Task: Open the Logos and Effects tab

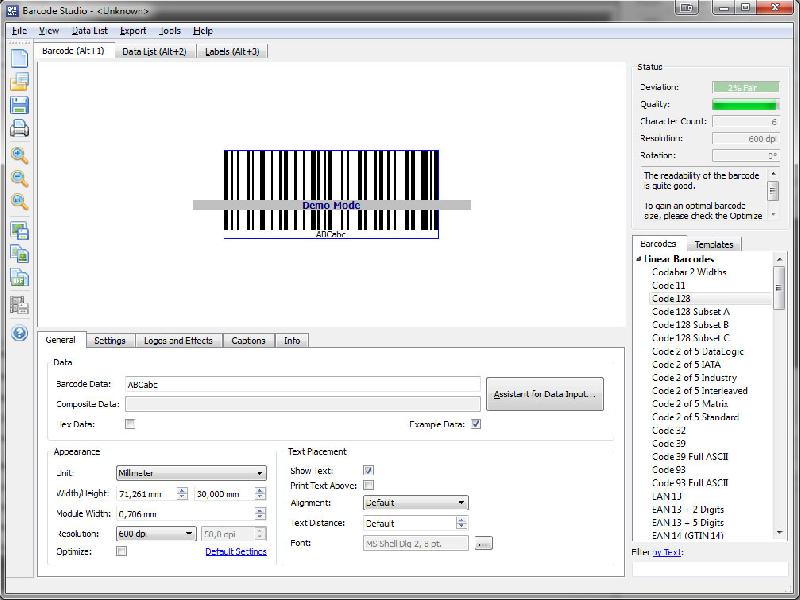Action: [x=178, y=341]
